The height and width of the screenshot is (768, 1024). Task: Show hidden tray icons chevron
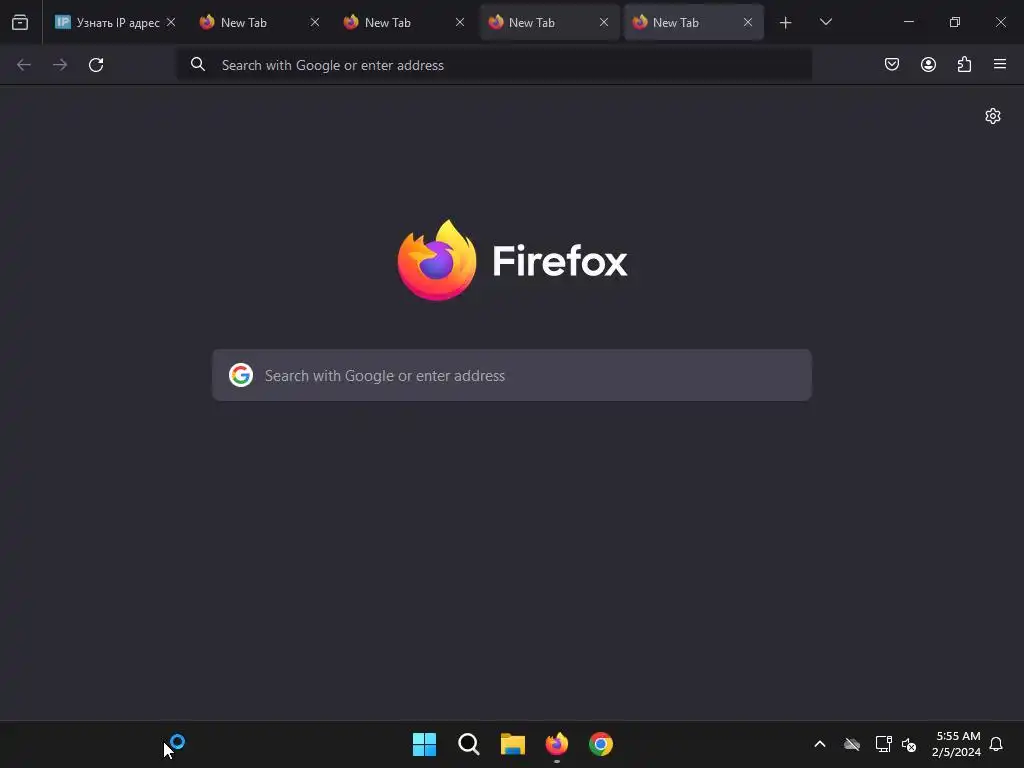click(820, 744)
